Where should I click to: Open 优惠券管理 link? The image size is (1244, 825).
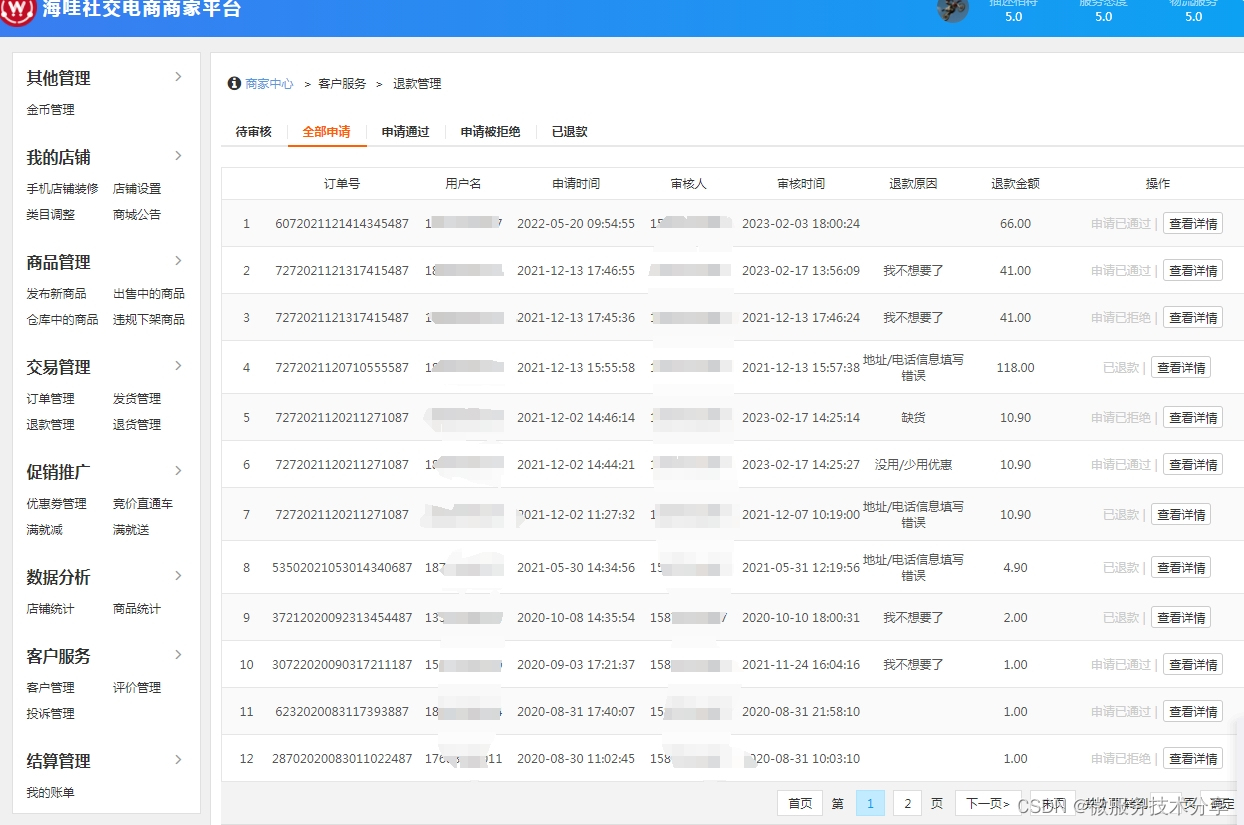coord(57,504)
